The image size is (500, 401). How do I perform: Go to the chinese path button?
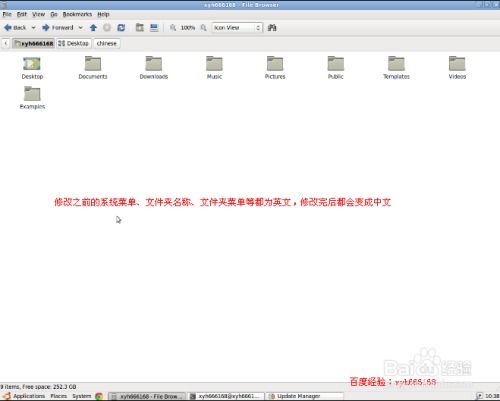(107, 43)
